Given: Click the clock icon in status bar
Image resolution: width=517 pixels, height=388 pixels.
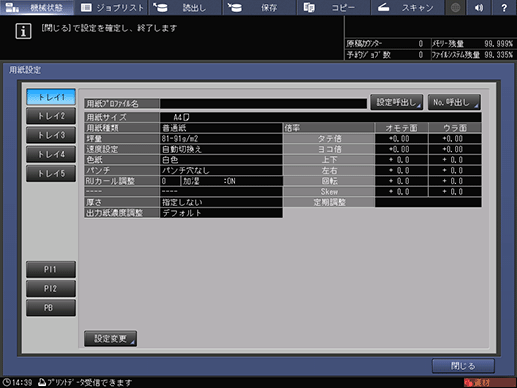Looking at the screenshot, I should pyautogui.click(x=6, y=382).
